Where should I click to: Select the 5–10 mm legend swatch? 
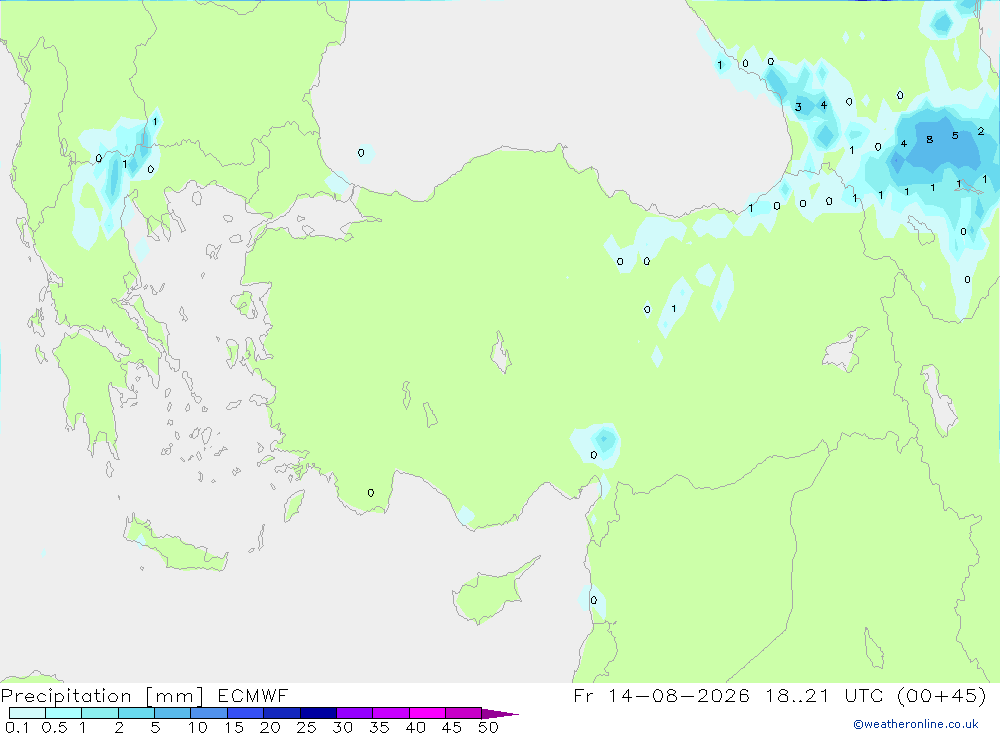click(x=173, y=713)
